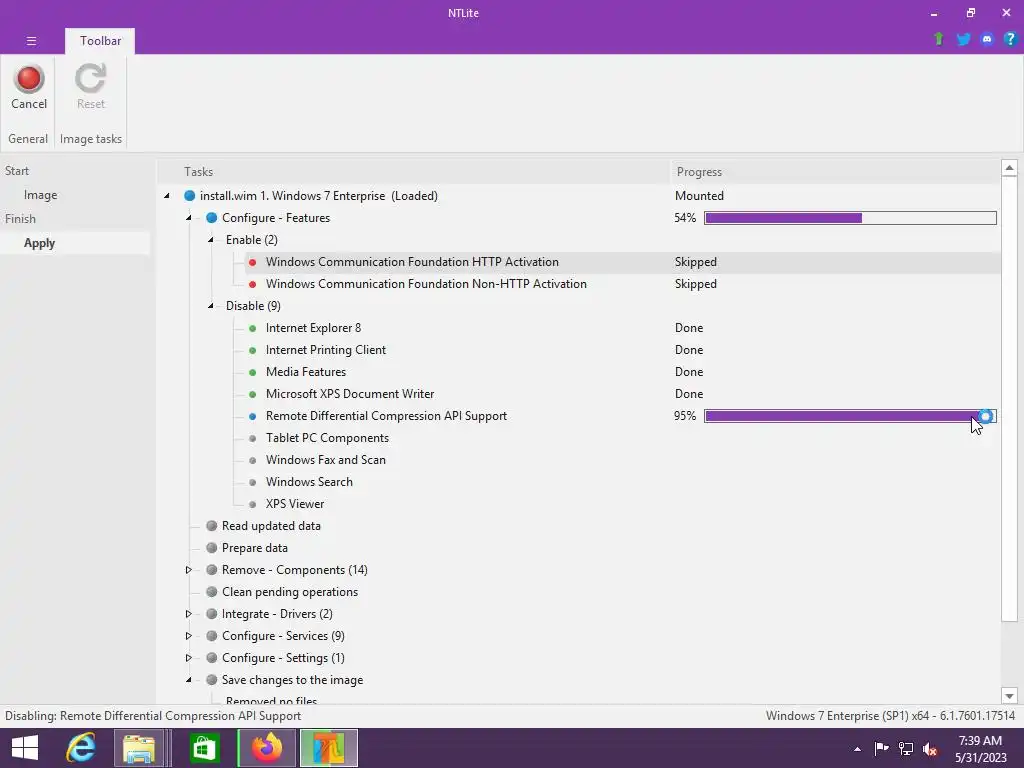Click the taskbar clock showing 7:39 AM
1024x768 pixels.
[x=980, y=748]
